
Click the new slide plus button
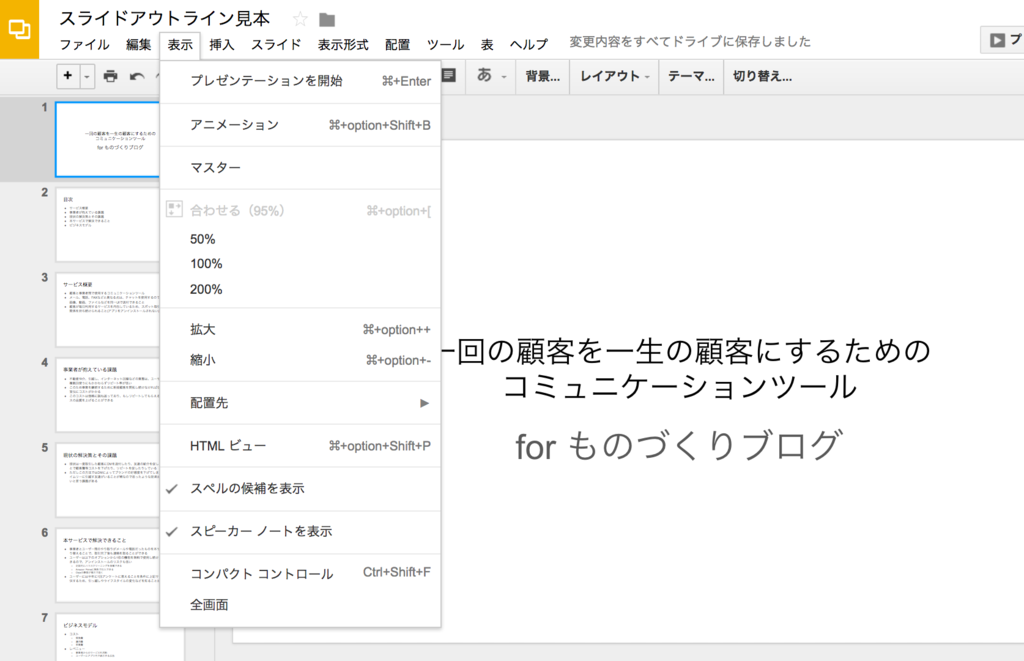tap(68, 76)
